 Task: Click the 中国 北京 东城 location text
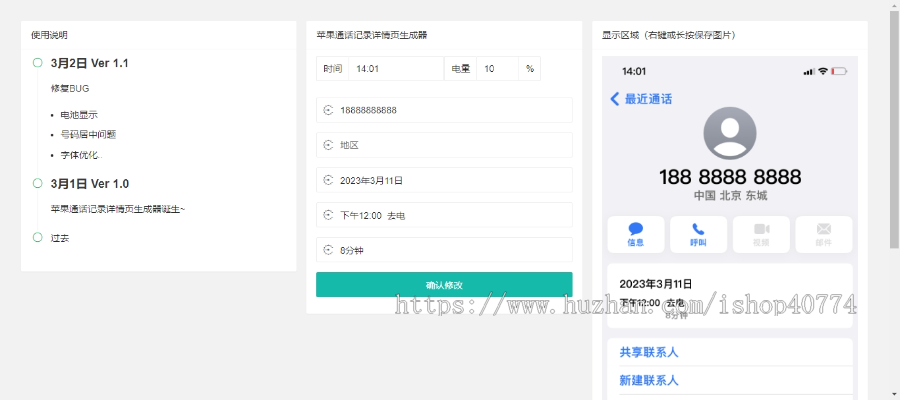(x=730, y=196)
